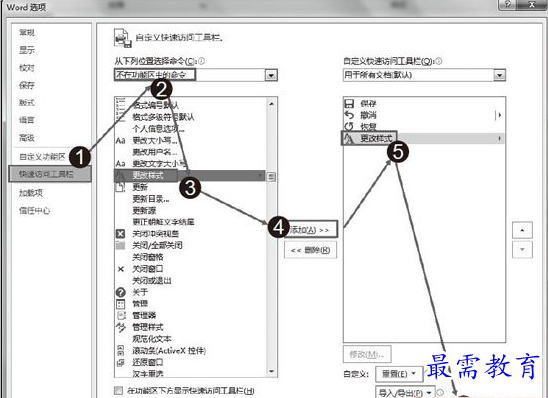Click the question mark icon beside 关于
Screen dimensions: 548x398
(x=121, y=292)
